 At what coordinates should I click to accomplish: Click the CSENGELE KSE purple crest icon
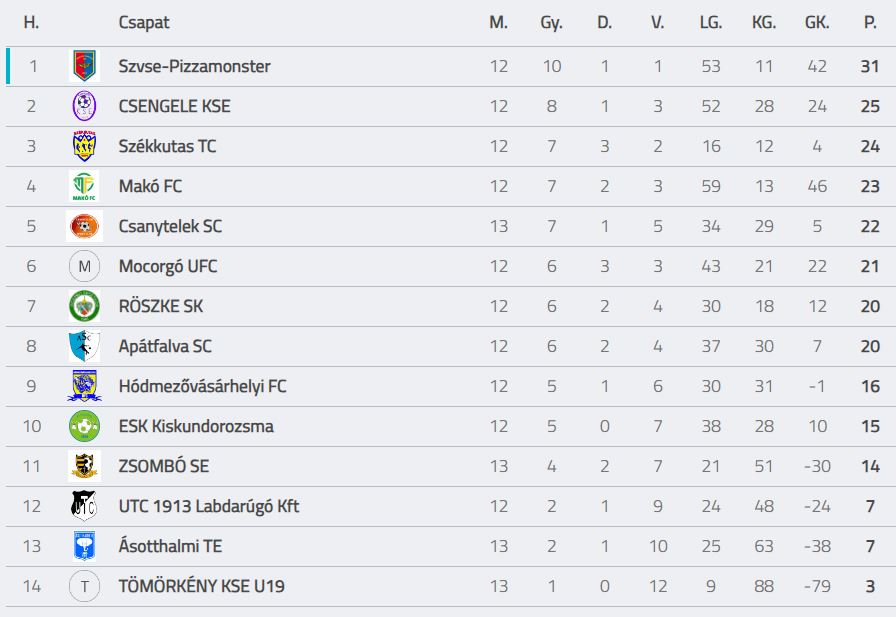click(x=84, y=106)
